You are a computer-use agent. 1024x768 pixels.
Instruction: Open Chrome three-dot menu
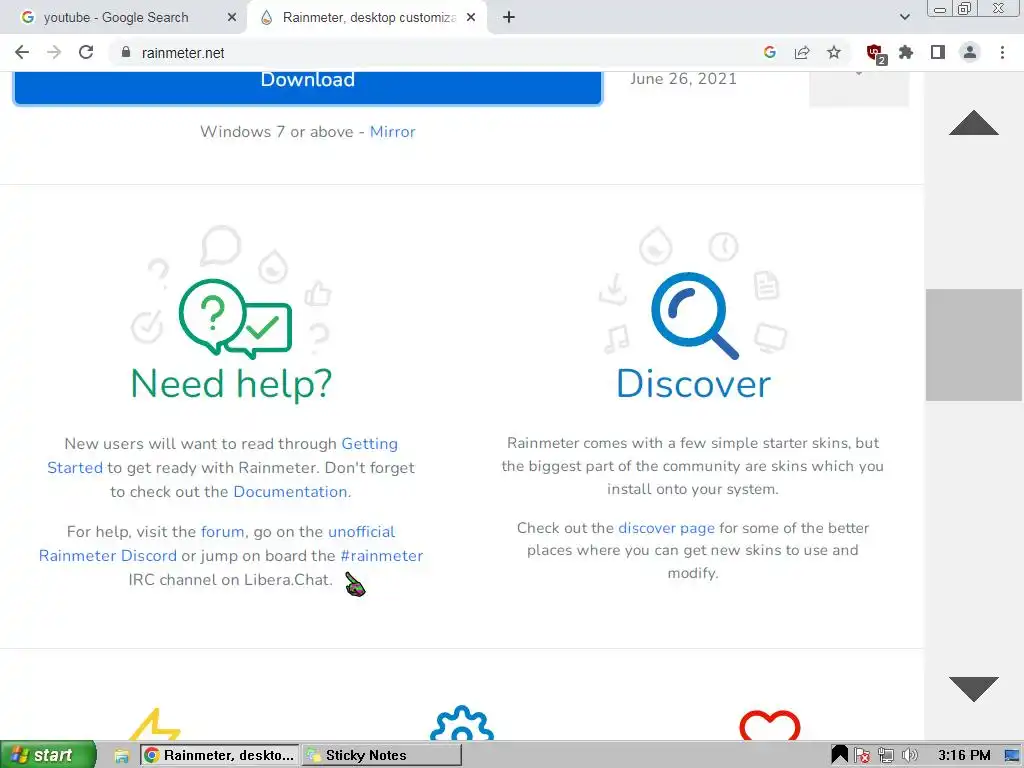click(1002, 52)
